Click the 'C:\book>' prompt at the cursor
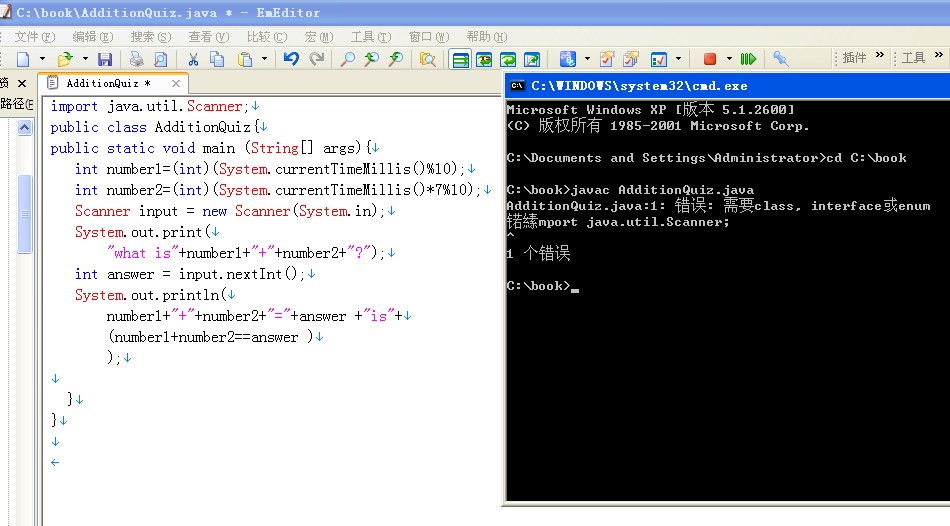 [x=538, y=285]
